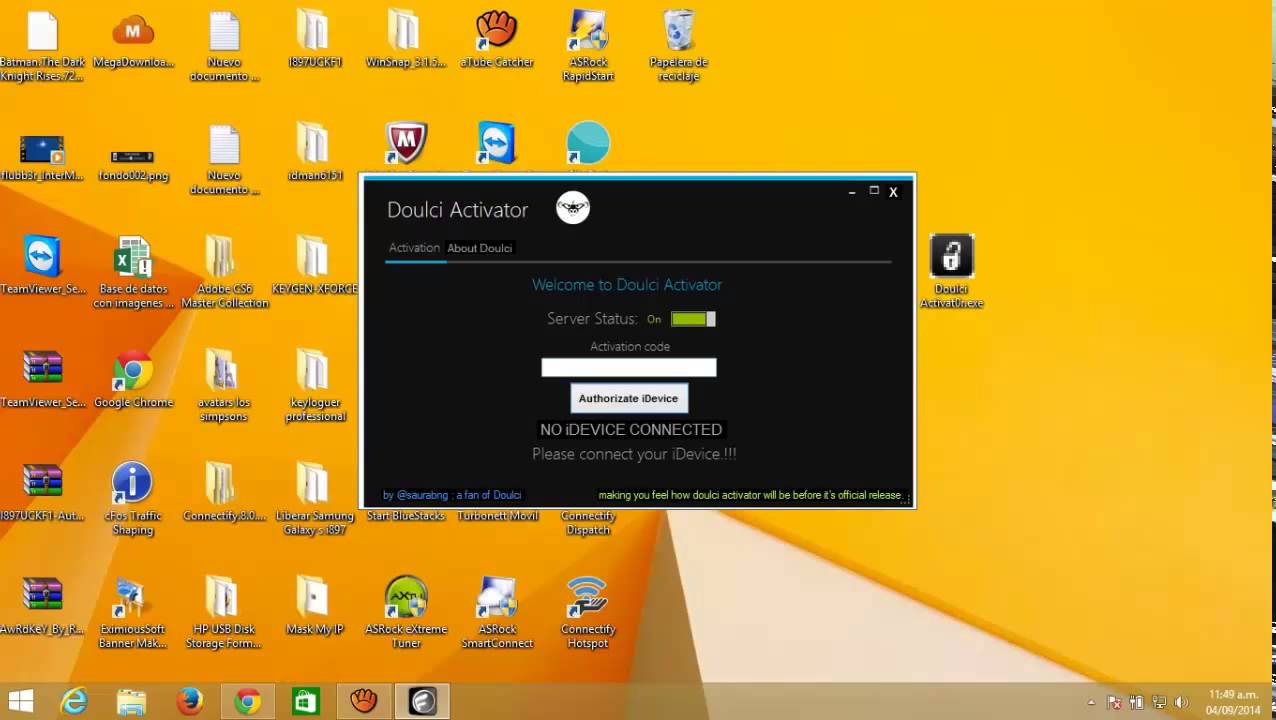The width and height of the screenshot is (1276, 720).
Task: Open the Connectify.8.0 folder
Action: (x=224, y=494)
